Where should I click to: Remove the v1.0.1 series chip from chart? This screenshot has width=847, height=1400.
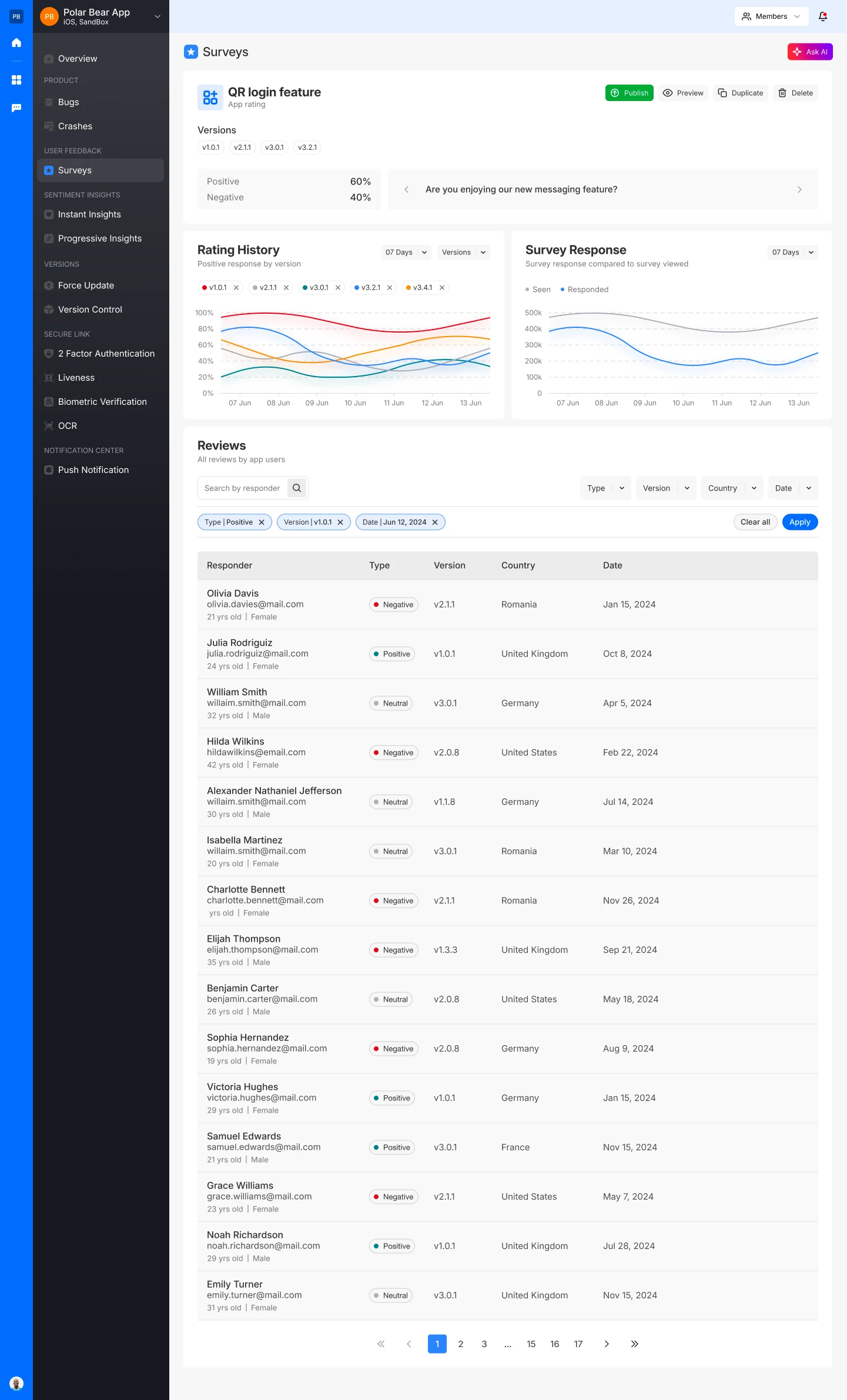pyautogui.click(x=236, y=287)
